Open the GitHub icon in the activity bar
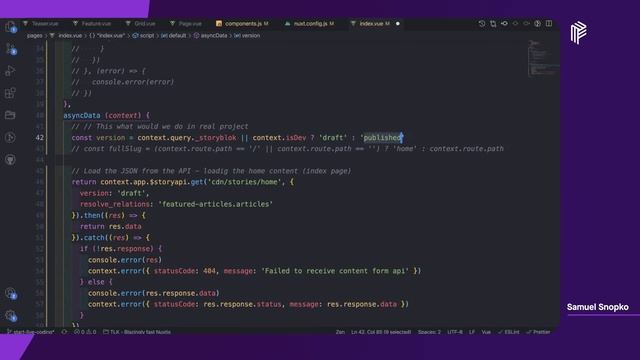 [x=11, y=159]
